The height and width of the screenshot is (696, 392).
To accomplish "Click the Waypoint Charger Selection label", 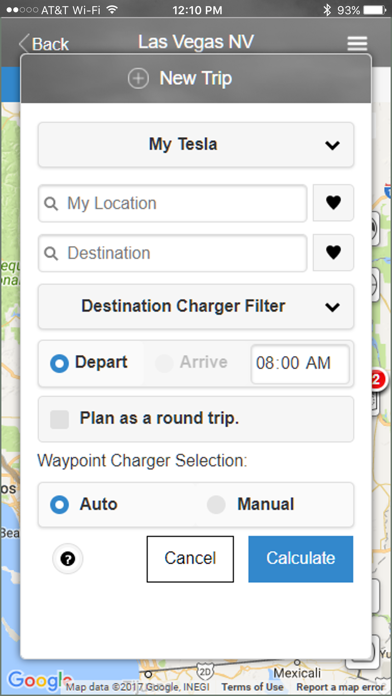I will (x=142, y=461).
